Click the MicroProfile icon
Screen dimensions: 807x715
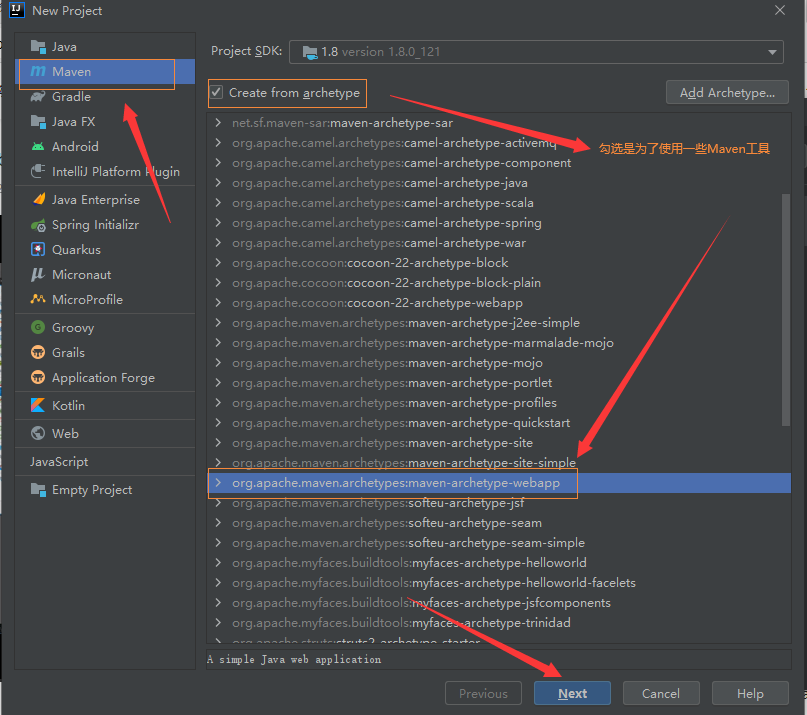coord(38,299)
